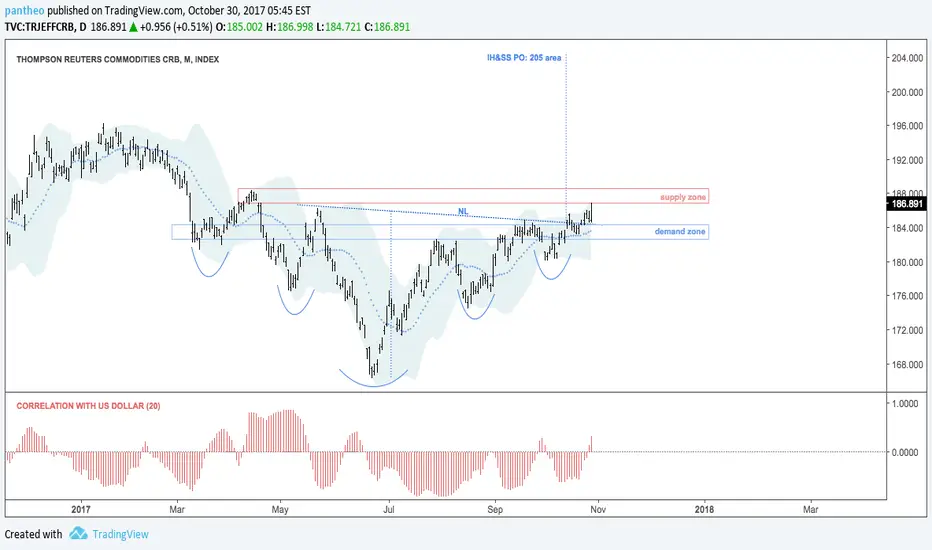Click the low value L:184.721
Viewport: 932px width, 550px height.
(x=338, y=27)
